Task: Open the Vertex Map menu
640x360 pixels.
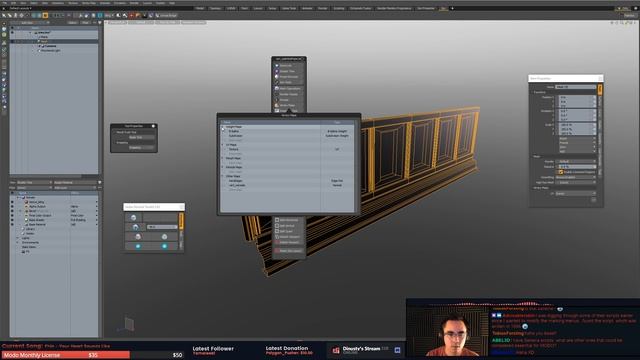Action: coord(89,3)
